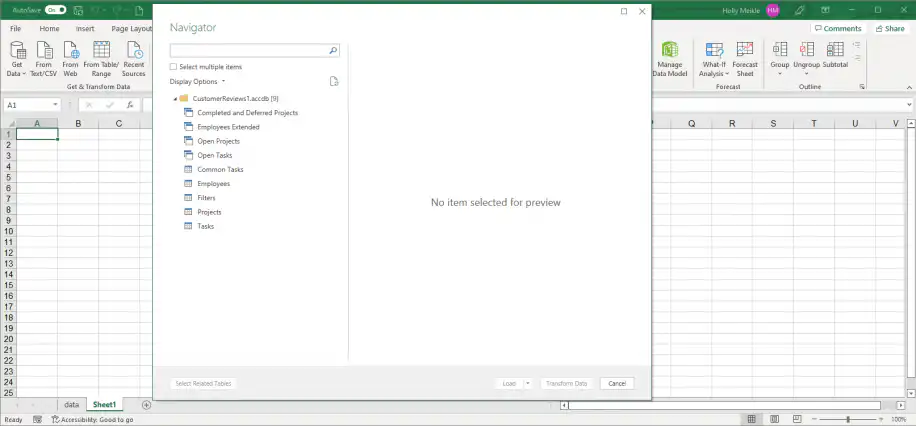The height and width of the screenshot is (426, 916).
Task: Open the Name Box dropdown
Action: click(x=55, y=105)
